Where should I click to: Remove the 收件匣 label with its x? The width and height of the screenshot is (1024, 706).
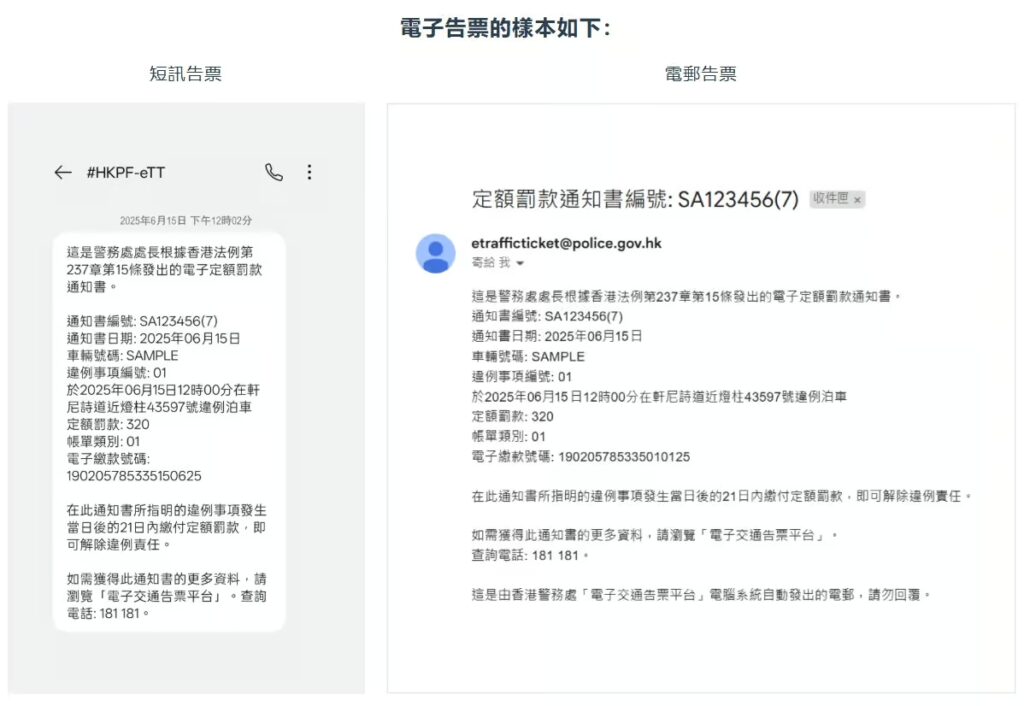857,200
